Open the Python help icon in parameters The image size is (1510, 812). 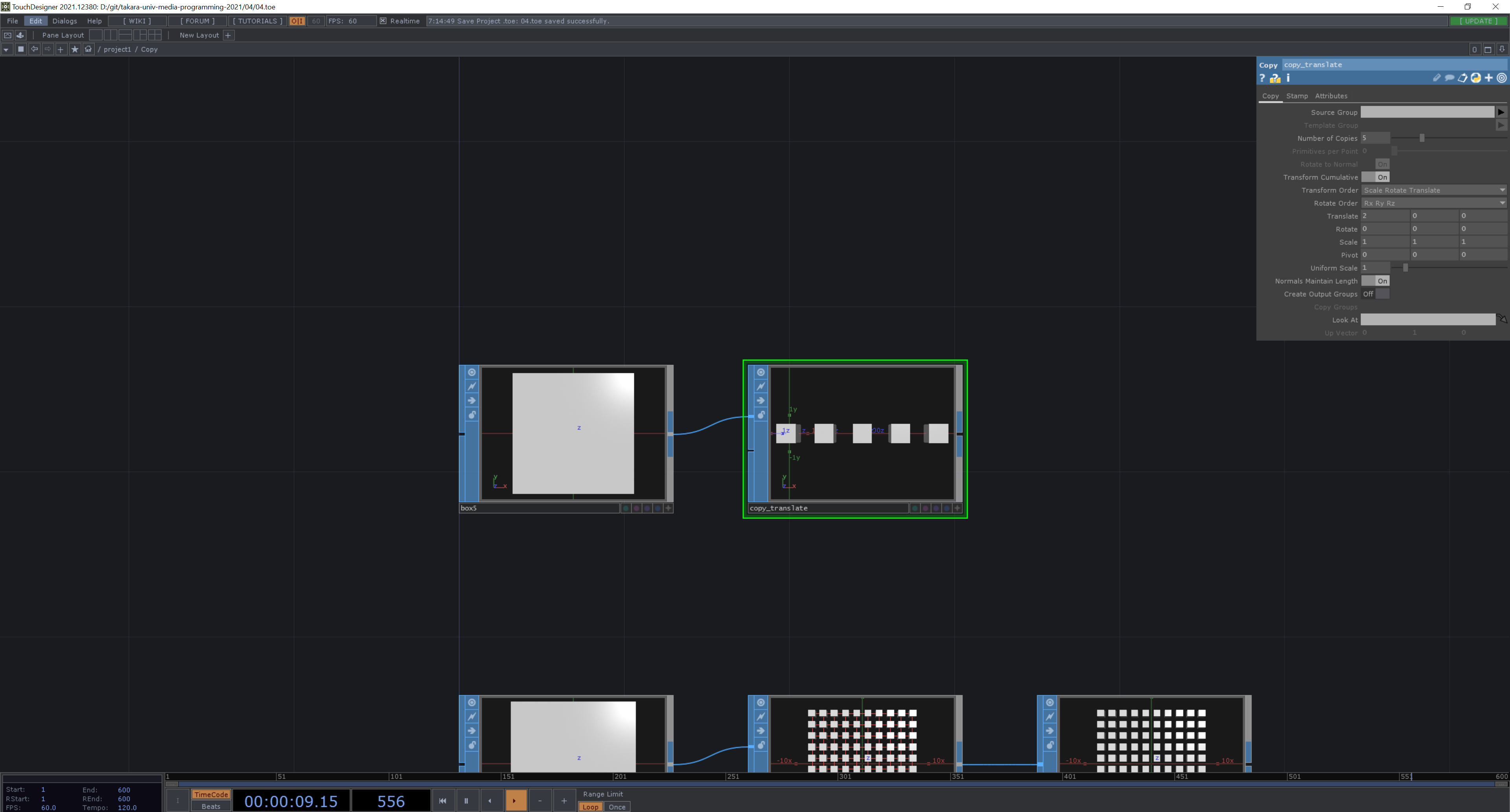click(1275, 78)
